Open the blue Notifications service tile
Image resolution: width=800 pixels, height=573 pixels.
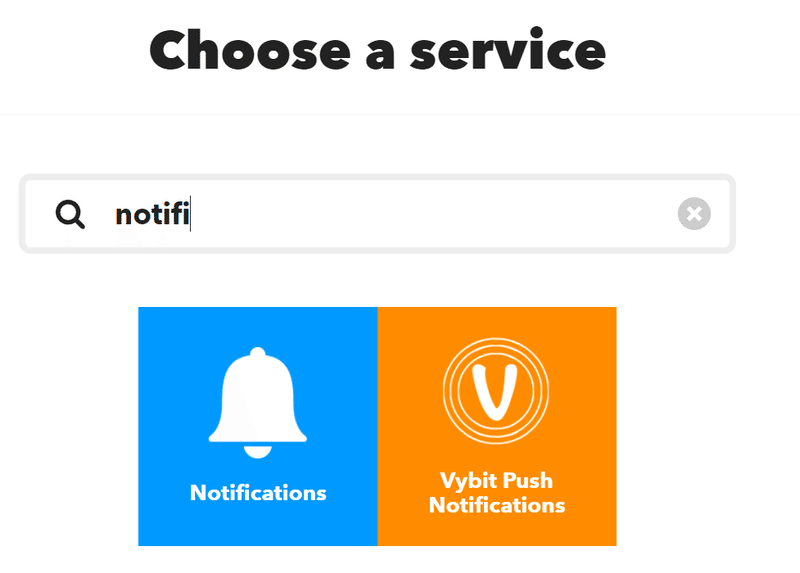[258, 426]
